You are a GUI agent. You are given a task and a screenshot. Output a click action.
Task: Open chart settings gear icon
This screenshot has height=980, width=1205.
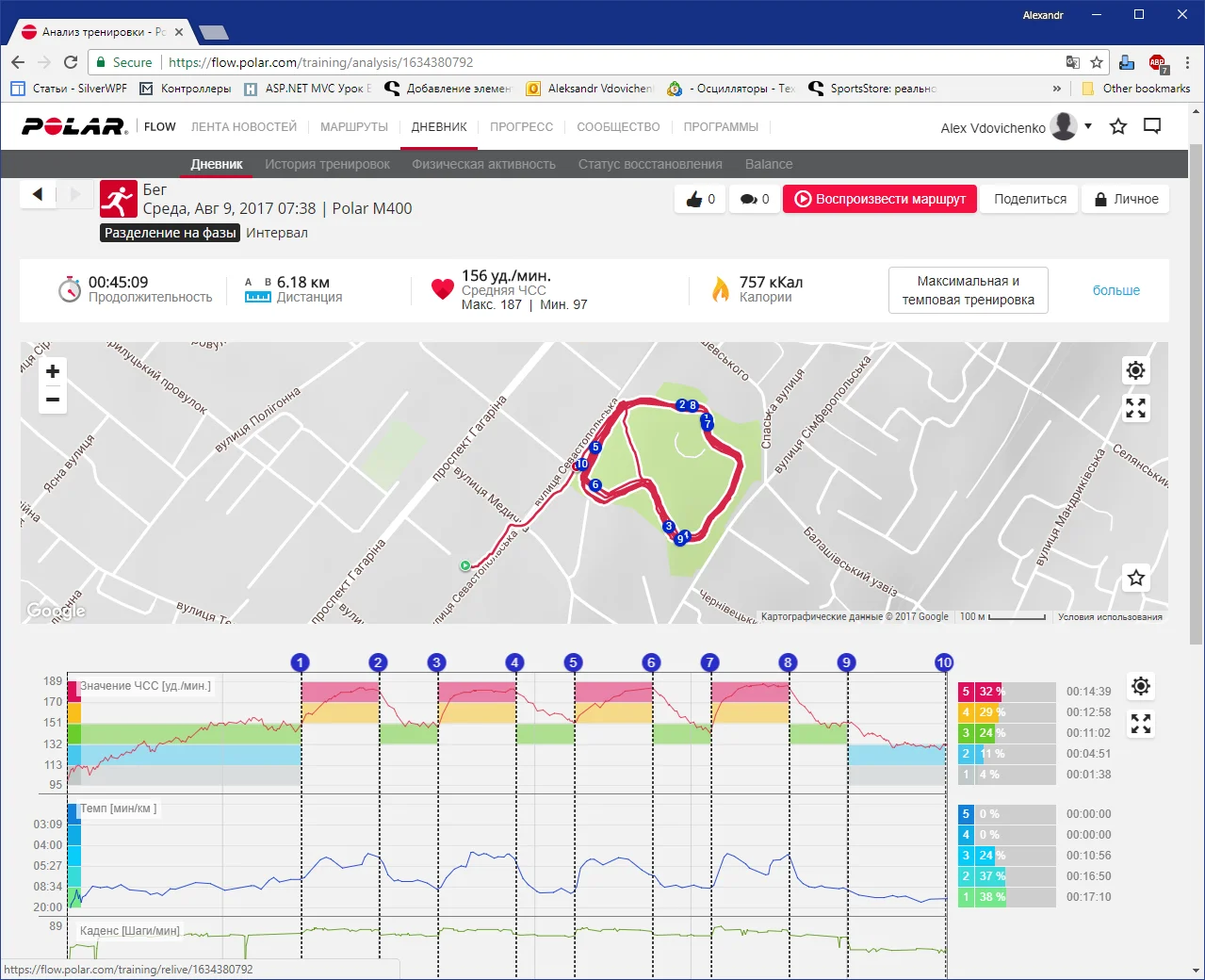pos(1140,686)
